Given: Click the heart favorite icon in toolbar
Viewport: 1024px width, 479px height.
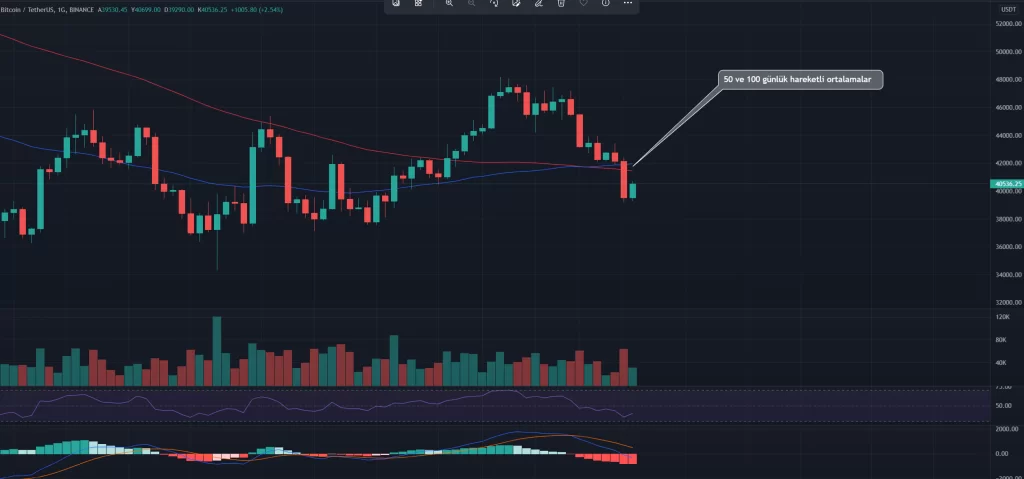Looking at the screenshot, I should click(583, 3).
